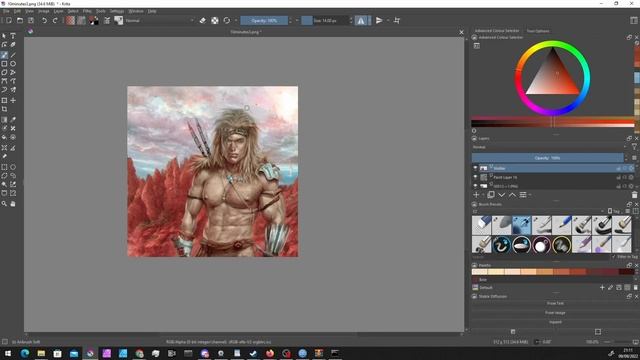Switch to Advanced Colour Selector tab
The image size is (640, 360).
click(497, 31)
